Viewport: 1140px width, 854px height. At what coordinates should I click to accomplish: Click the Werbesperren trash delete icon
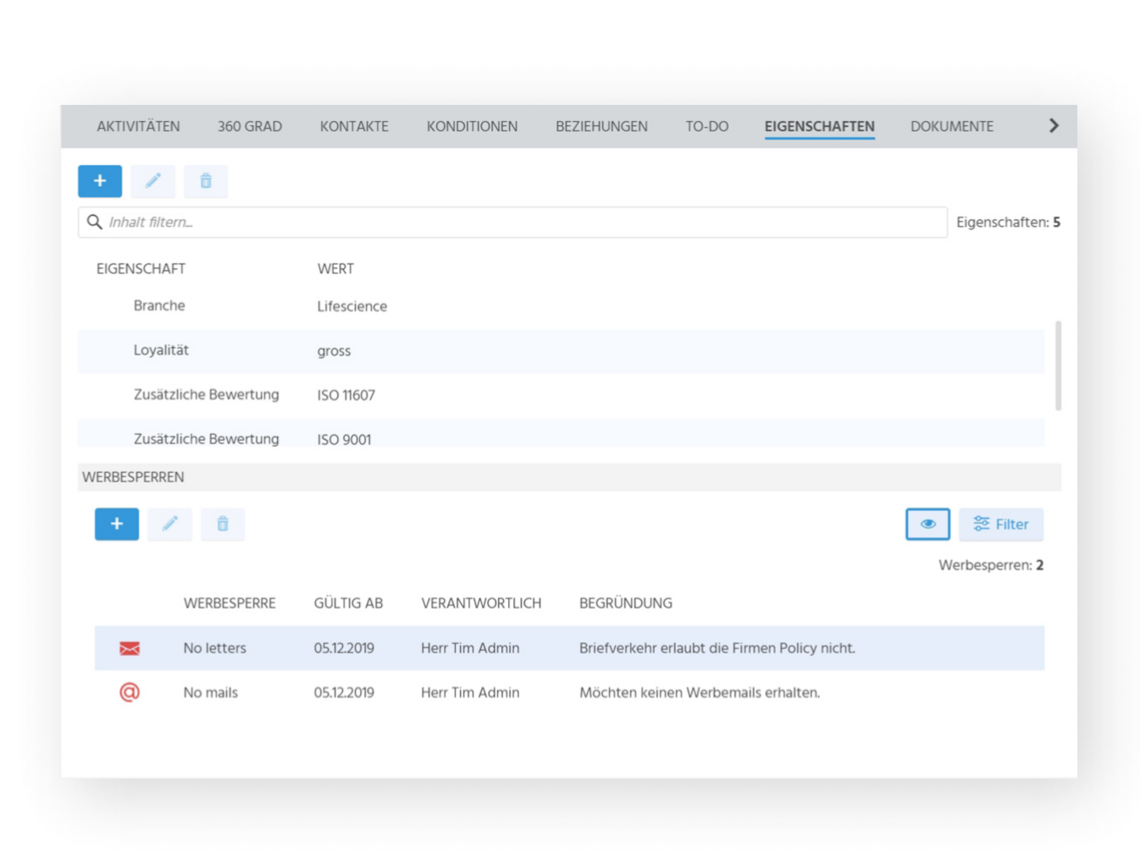[x=223, y=524]
